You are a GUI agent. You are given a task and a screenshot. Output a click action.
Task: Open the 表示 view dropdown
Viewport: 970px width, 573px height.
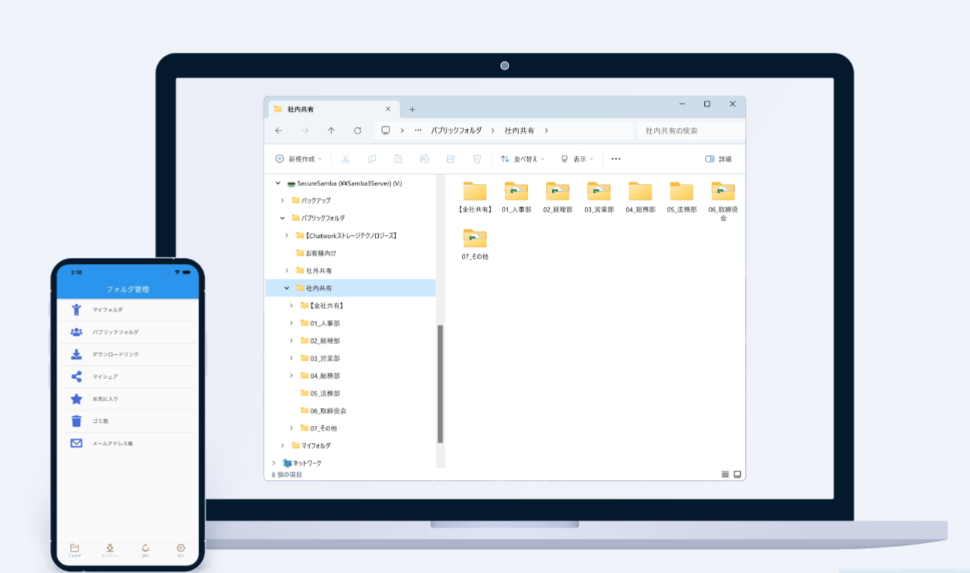point(576,159)
